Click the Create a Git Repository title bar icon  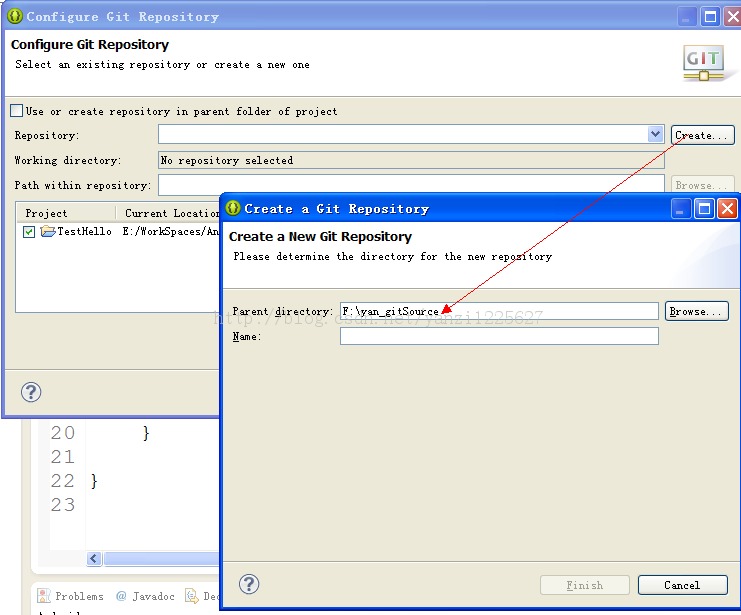point(233,208)
